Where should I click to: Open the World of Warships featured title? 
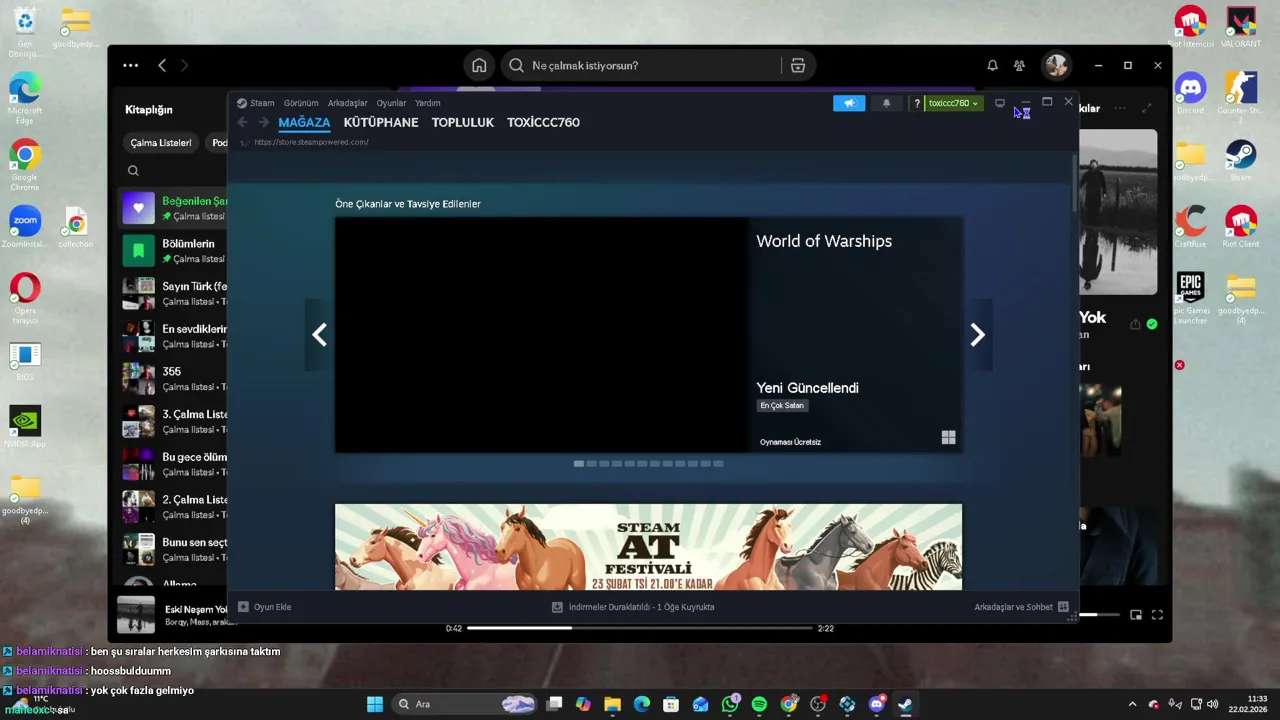824,241
